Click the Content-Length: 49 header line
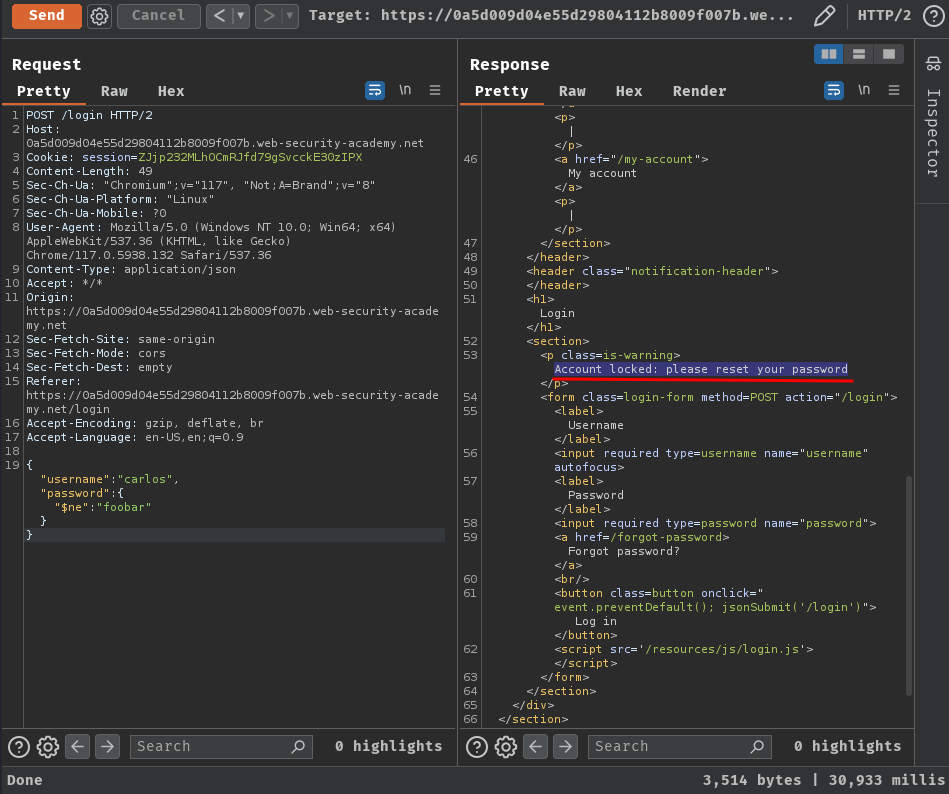 click(89, 171)
